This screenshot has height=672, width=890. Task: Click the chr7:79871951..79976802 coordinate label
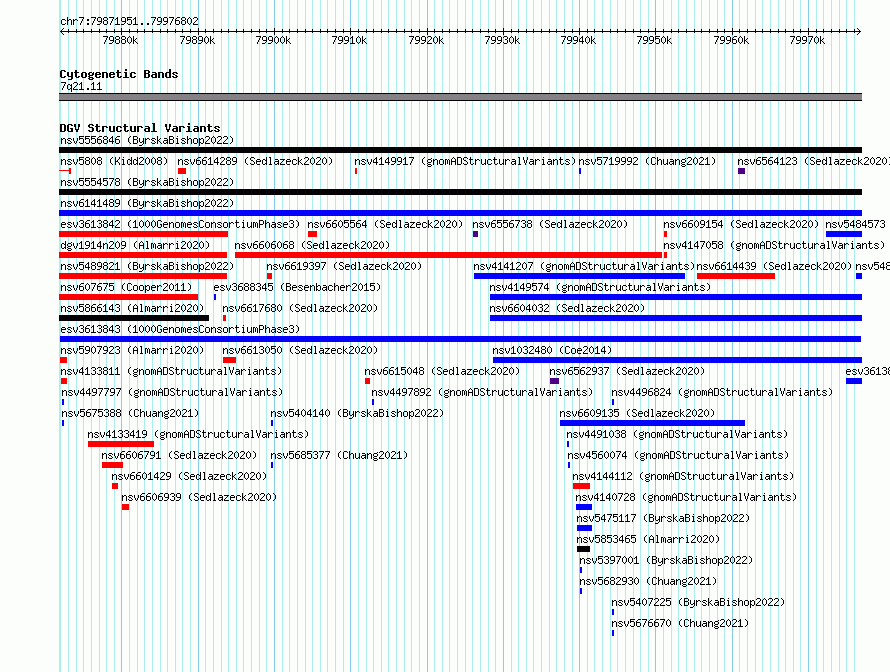point(129,22)
